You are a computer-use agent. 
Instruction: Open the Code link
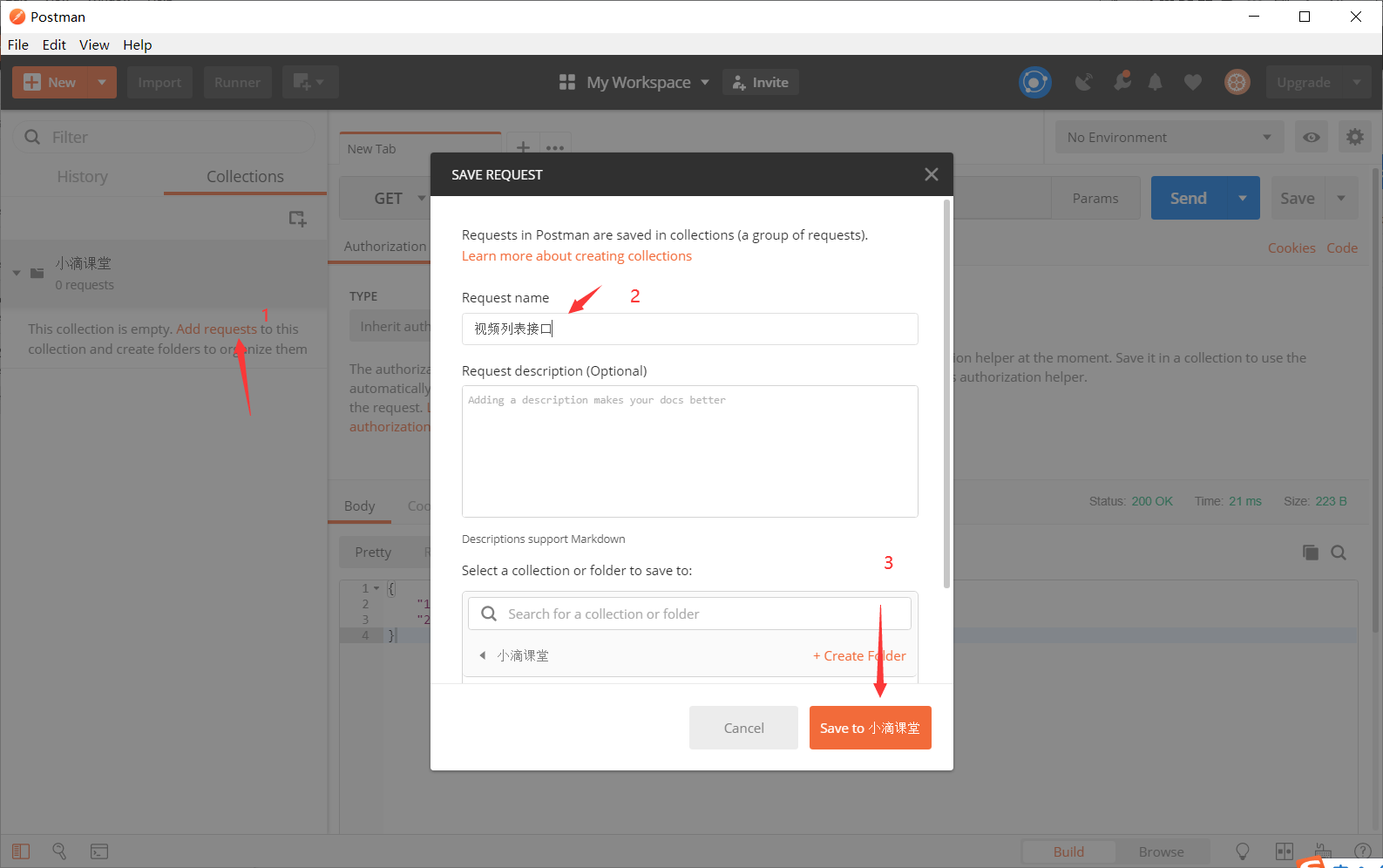[x=1342, y=248]
